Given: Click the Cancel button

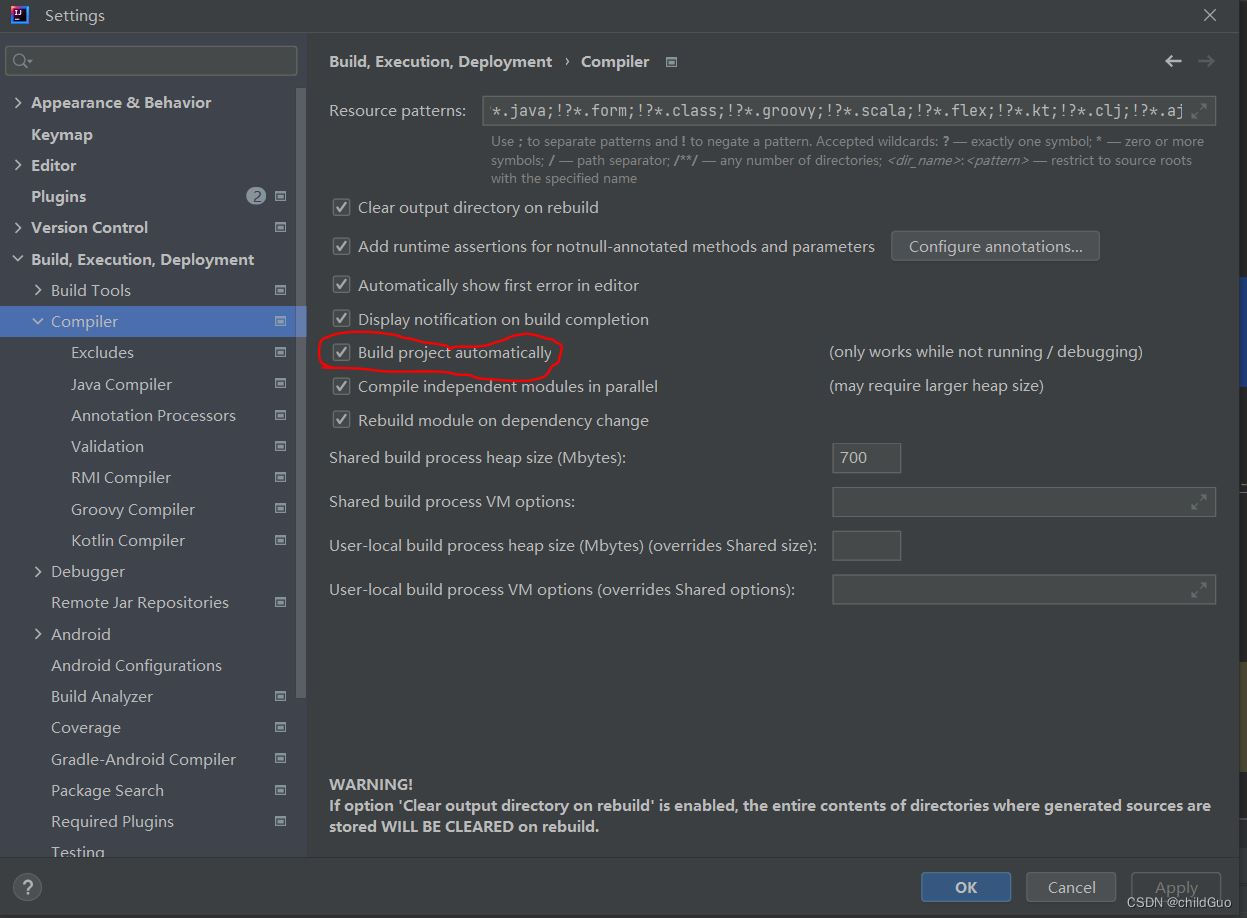Looking at the screenshot, I should pos(1071,887).
